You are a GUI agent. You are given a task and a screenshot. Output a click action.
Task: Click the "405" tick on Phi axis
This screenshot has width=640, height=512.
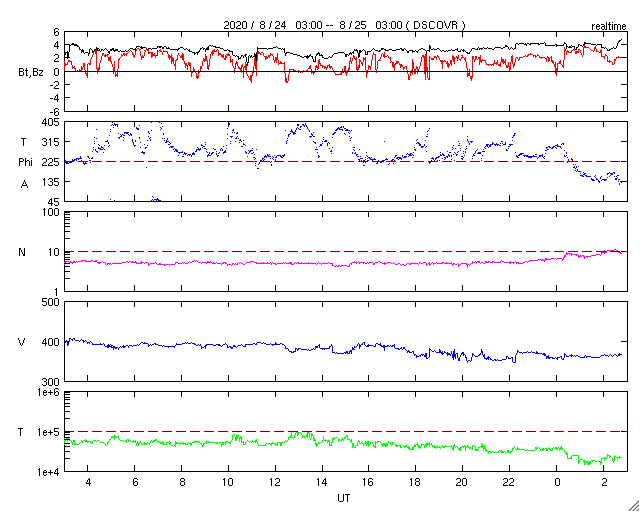(x=48, y=122)
